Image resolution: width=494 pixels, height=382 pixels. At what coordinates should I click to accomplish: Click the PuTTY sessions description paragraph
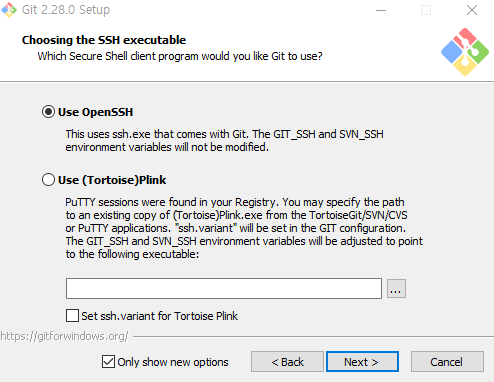[x=244, y=228]
